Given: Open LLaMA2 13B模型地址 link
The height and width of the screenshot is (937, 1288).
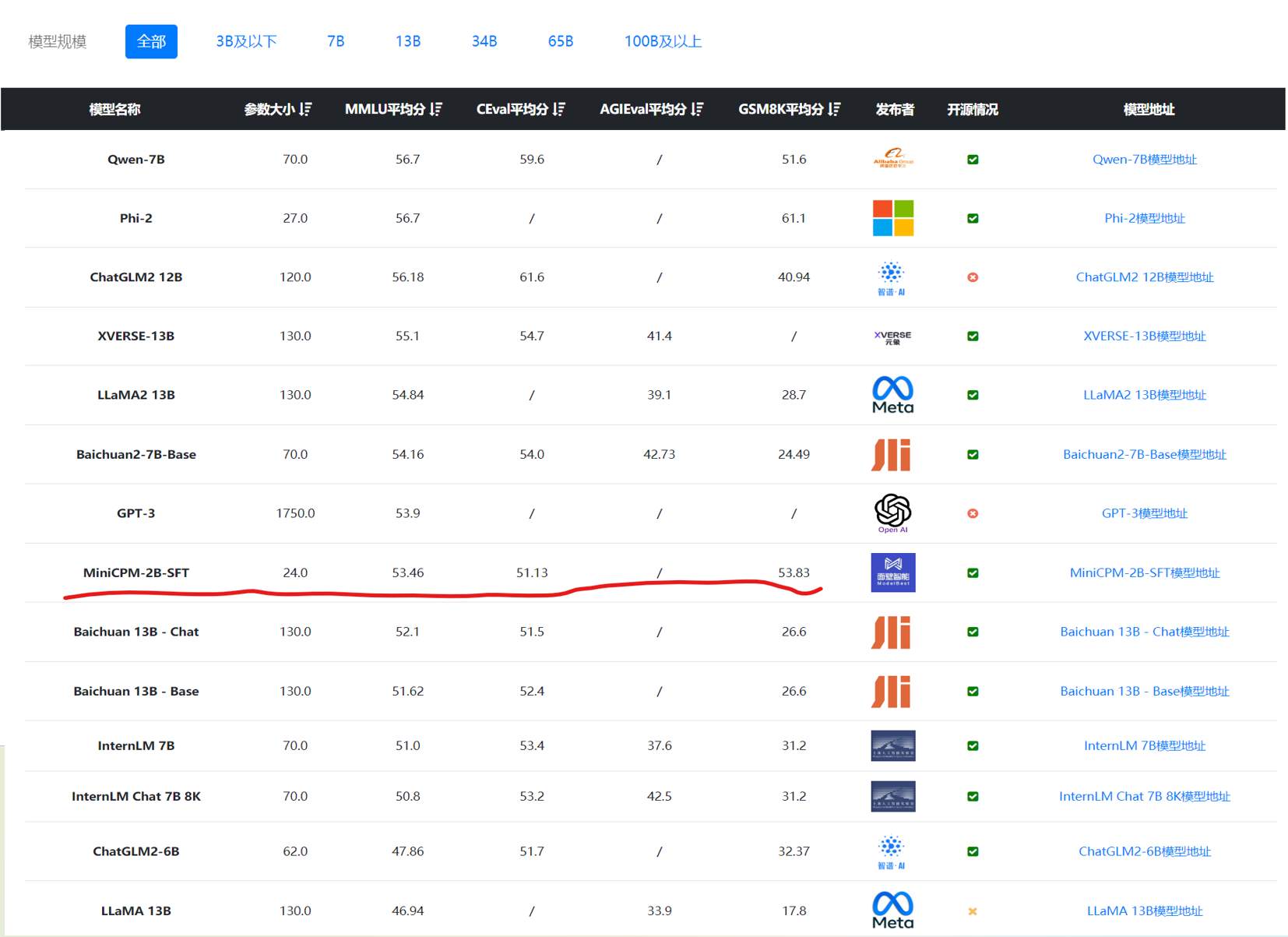Looking at the screenshot, I should pos(1144,395).
